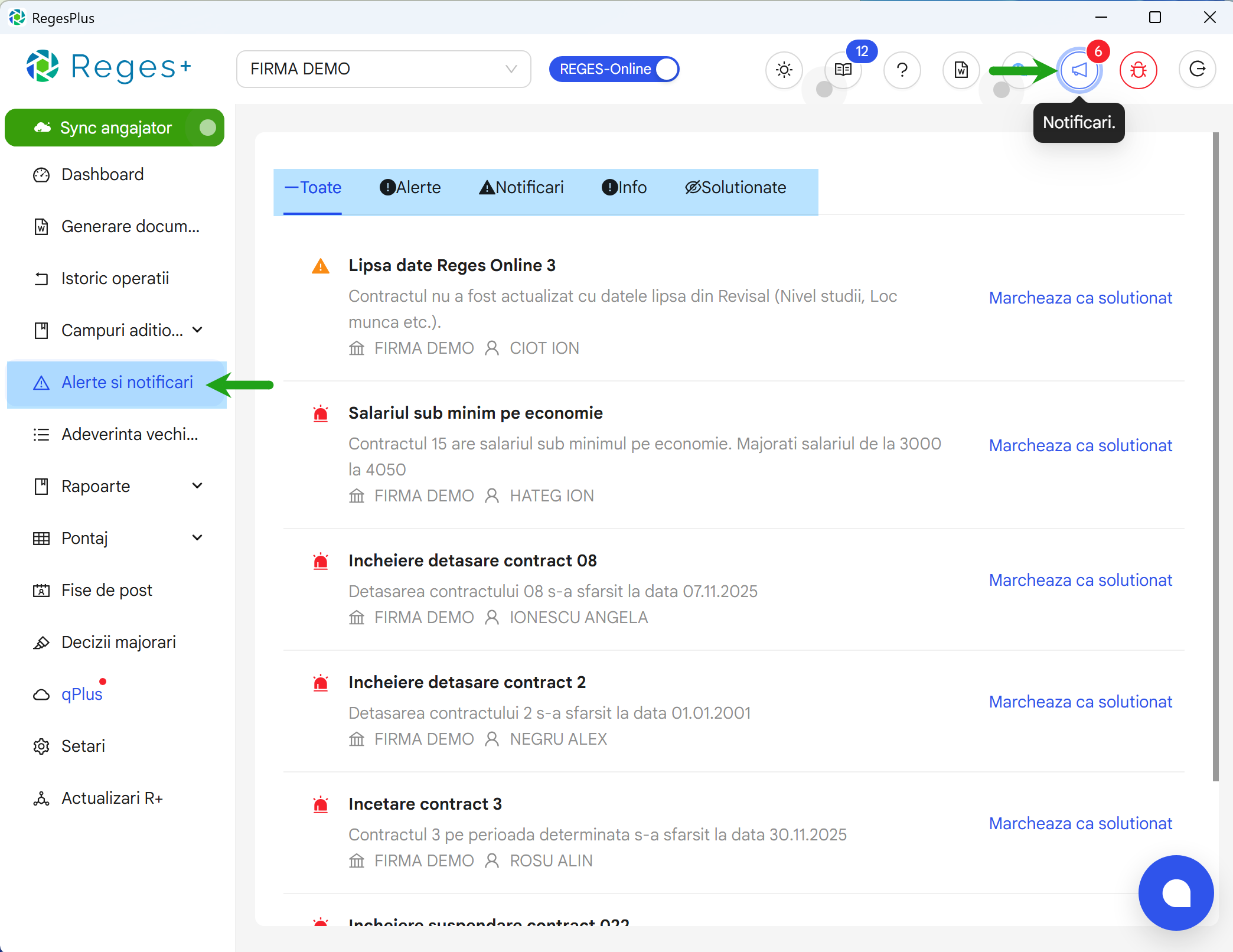Open Notificari via the megaphone icon
Screen dimensions: 1233x952
[x=1079, y=70]
